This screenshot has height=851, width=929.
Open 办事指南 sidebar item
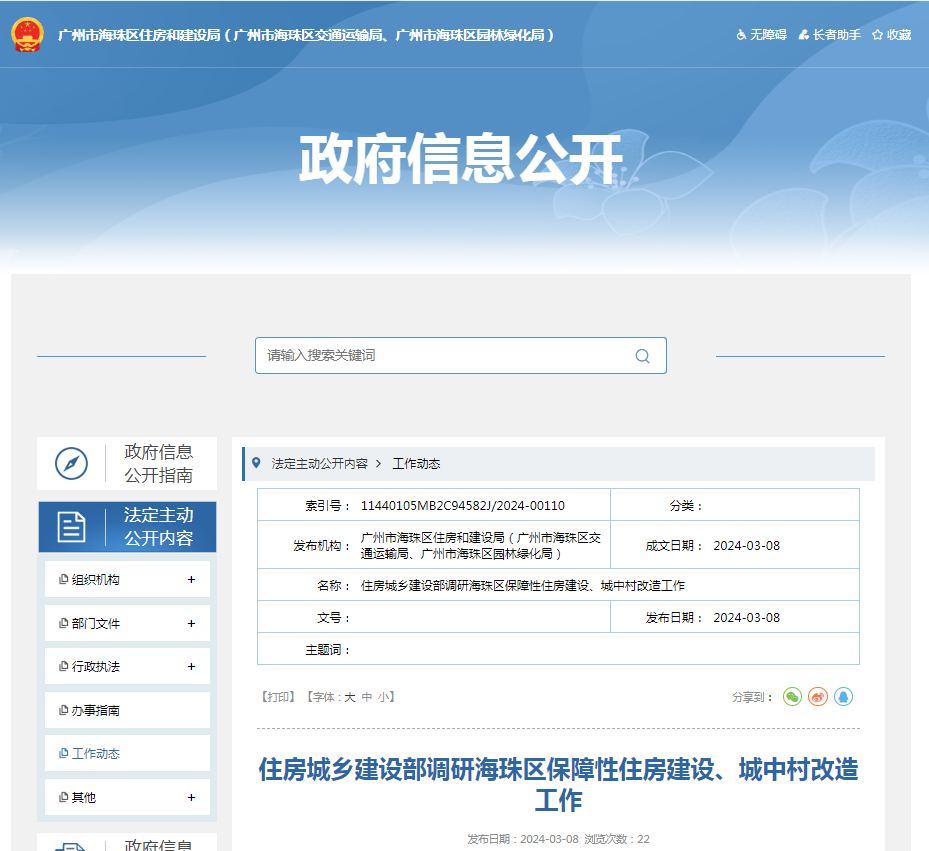[96, 710]
